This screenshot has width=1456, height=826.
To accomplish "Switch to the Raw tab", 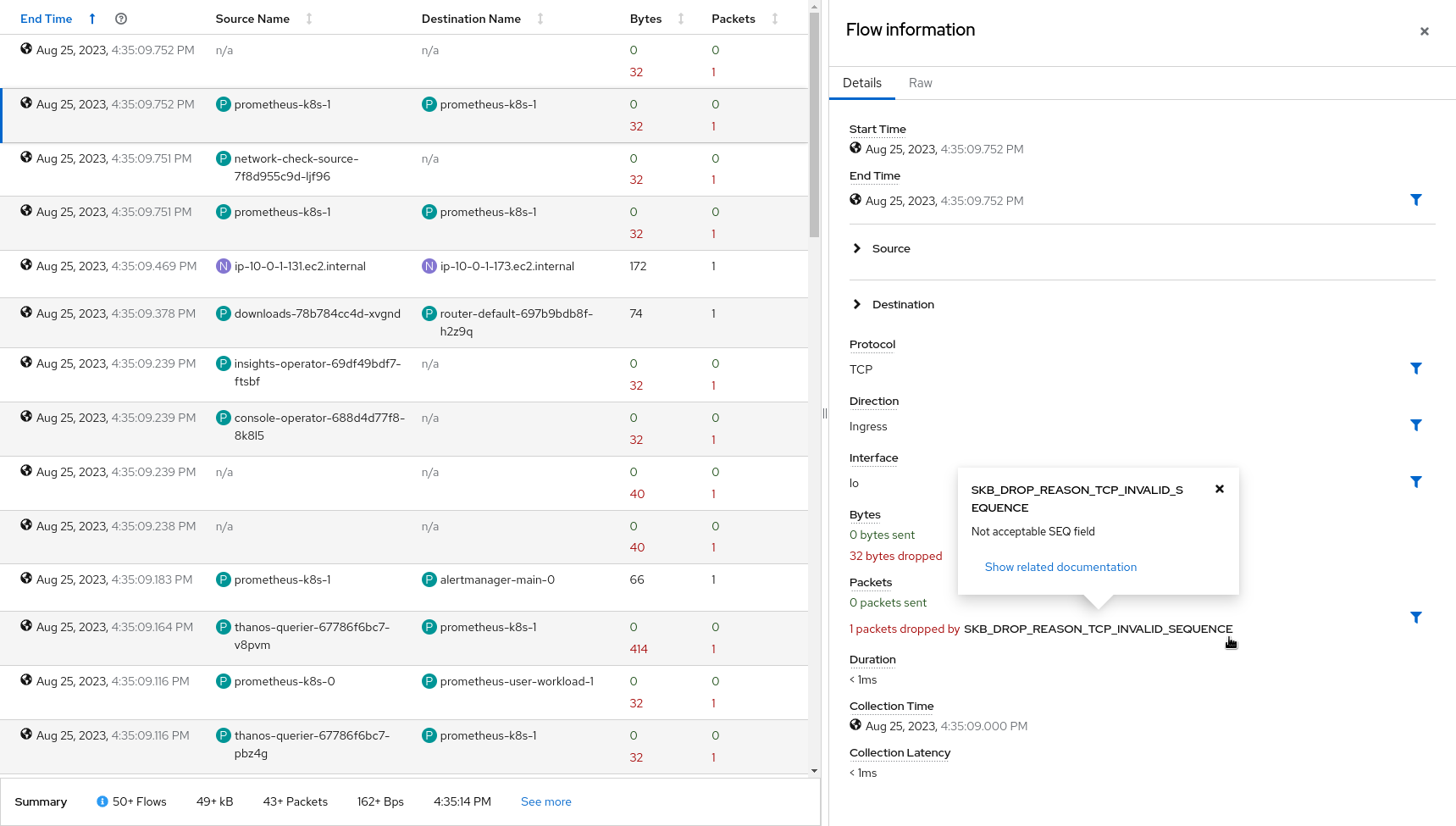I will coord(920,83).
